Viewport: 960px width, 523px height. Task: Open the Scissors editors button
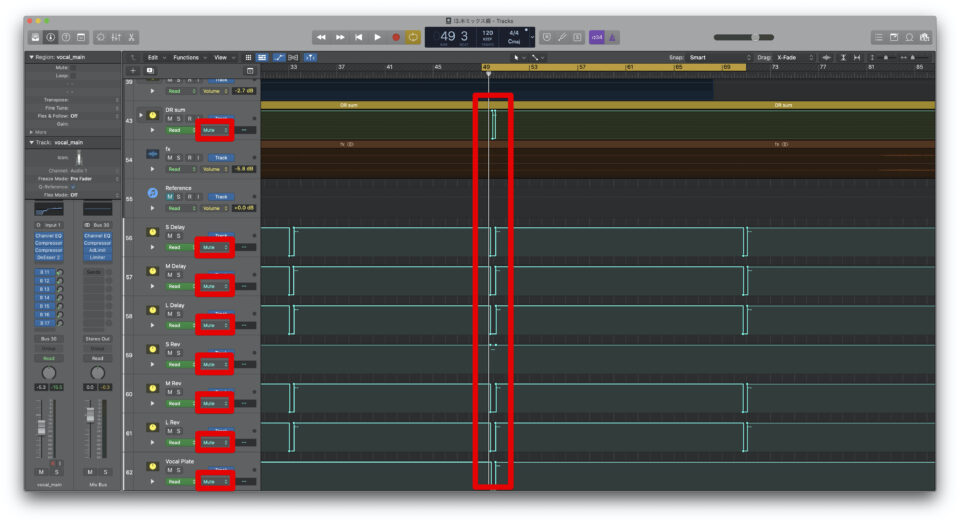(132, 37)
